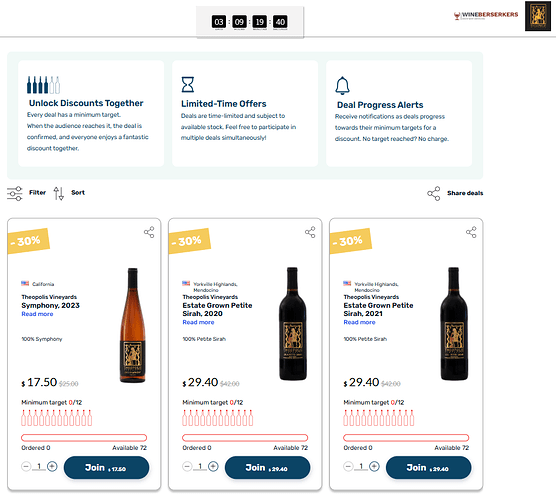
Task: Join the Petite Sirah 2021 deal
Action: pyautogui.click(x=428, y=468)
